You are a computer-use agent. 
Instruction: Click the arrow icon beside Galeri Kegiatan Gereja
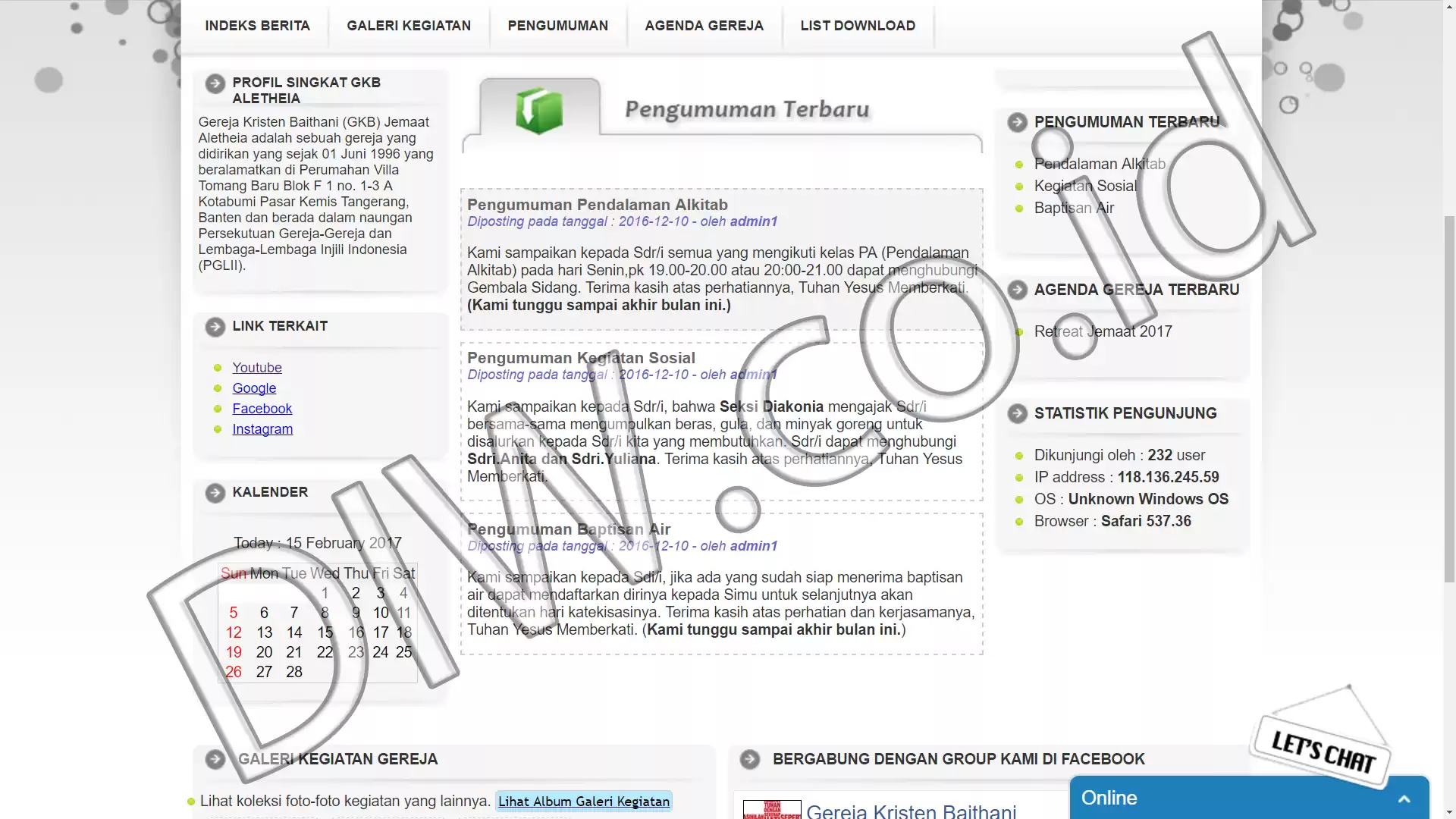[215, 759]
